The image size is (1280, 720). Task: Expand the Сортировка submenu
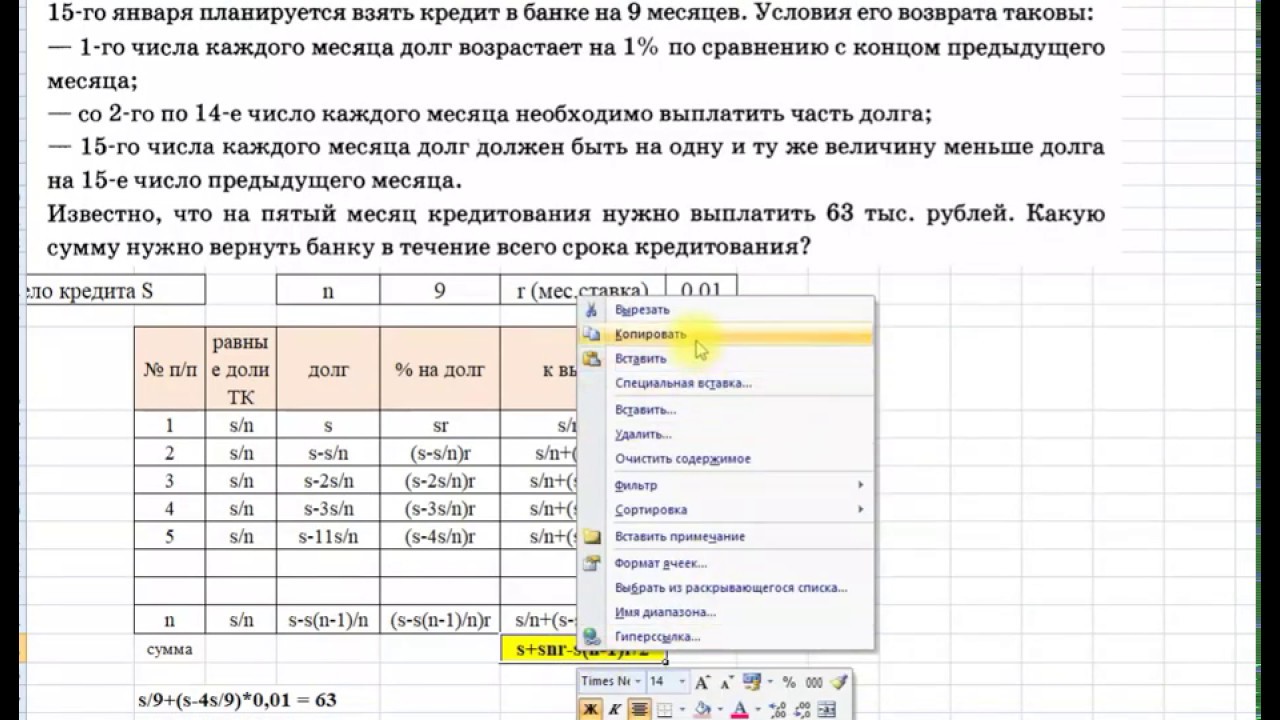coord(726,510)
